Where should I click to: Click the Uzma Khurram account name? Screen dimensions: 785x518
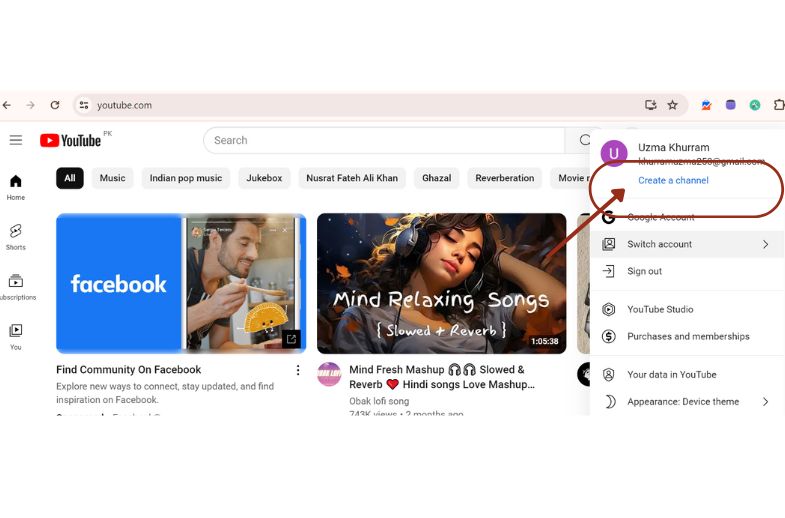(673, 148)
